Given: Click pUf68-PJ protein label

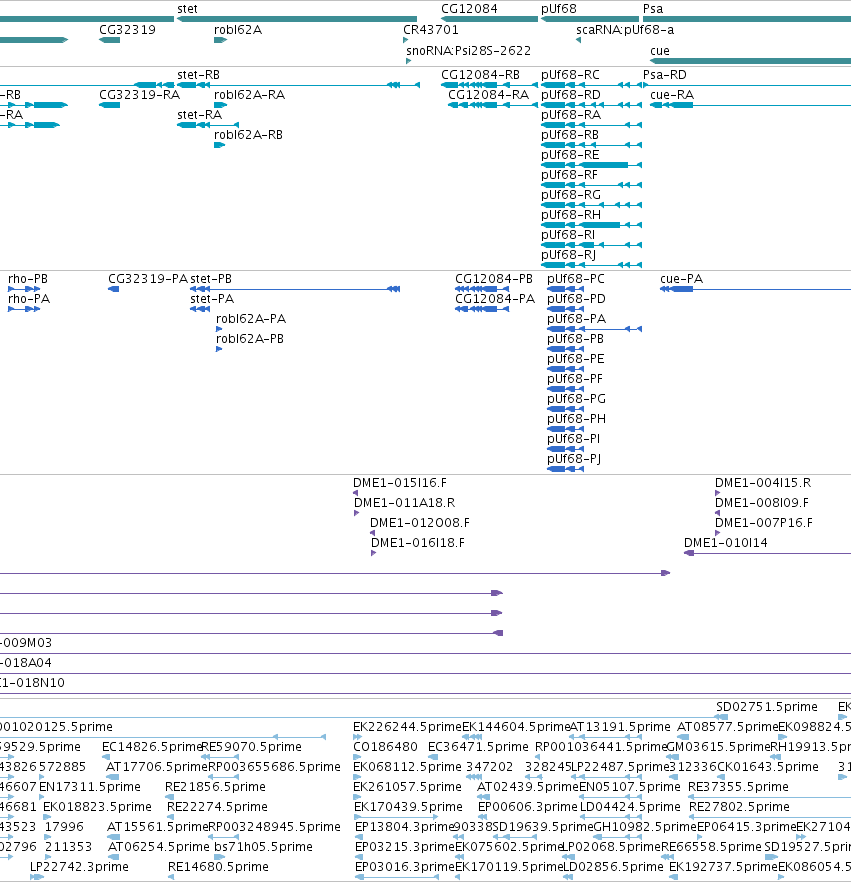Looking at the screenshot, I should pyautogui.click(x=574, y=459).
